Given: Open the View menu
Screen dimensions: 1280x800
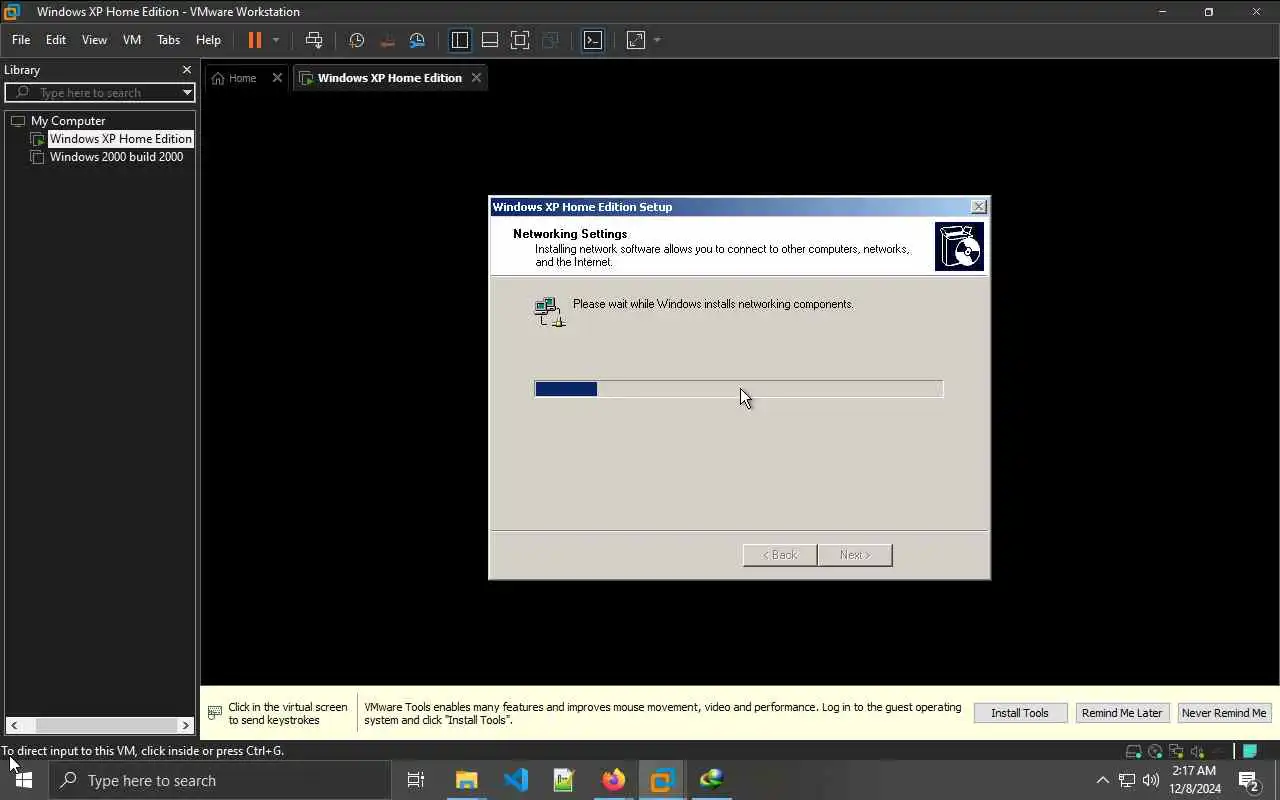Looking at the screenshot, I should click(x=94, y=40).
